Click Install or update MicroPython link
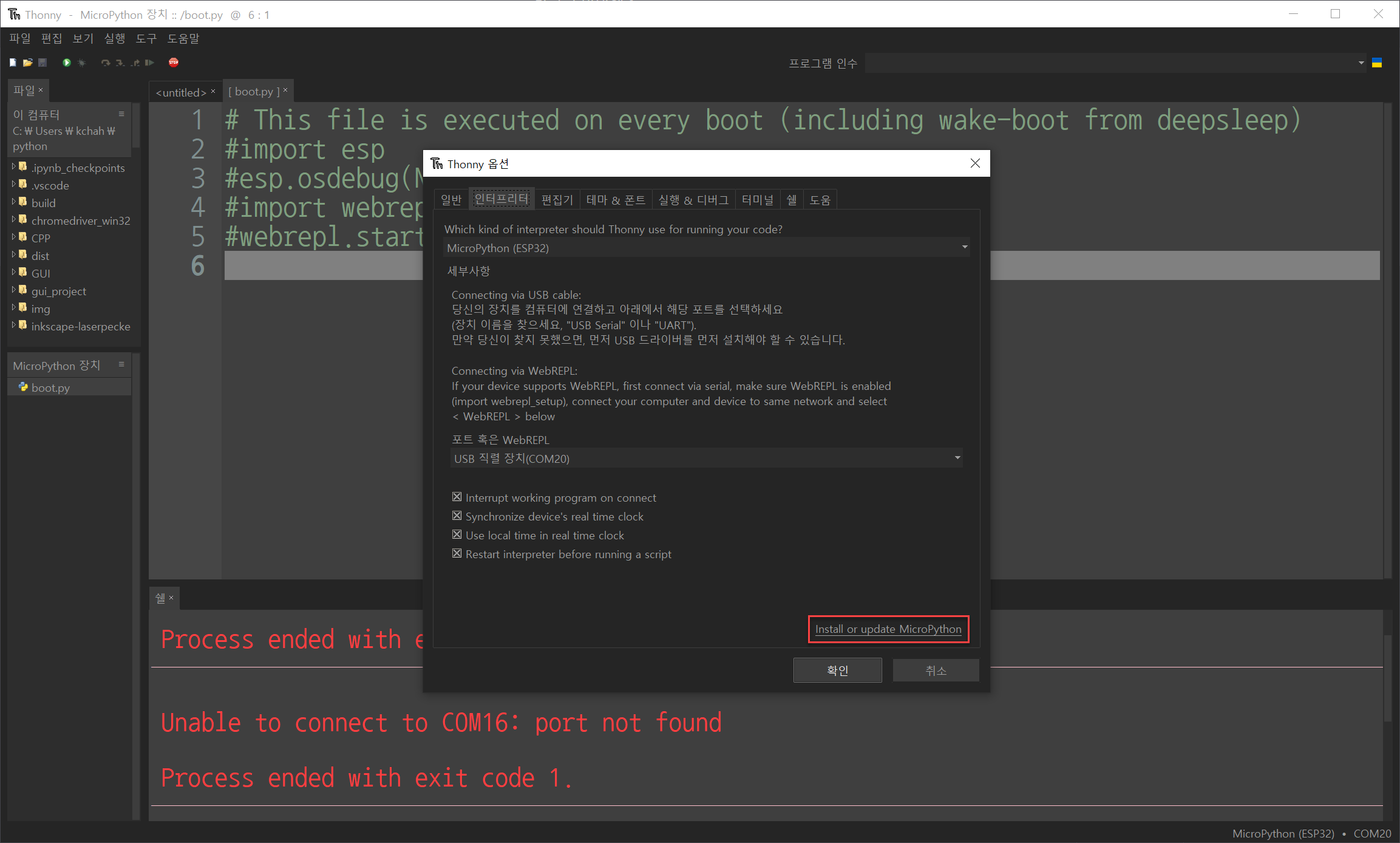Screen dimensions: 1400x843 pos(888,629)
